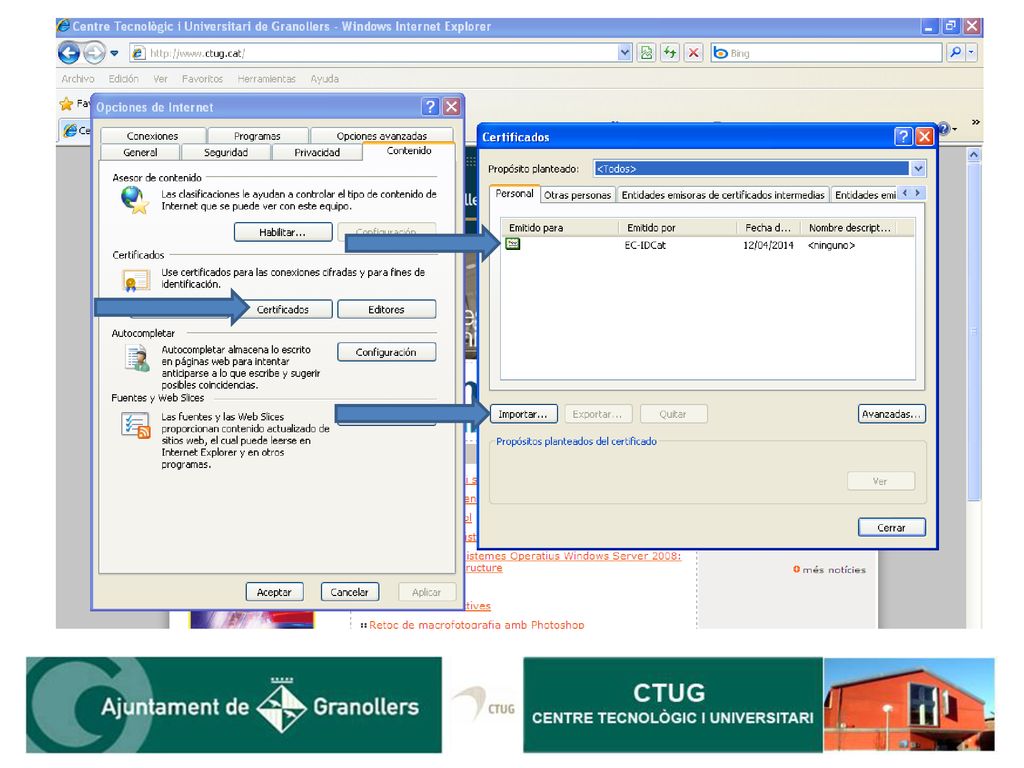Click the browser Back arrow button
The width and height of the screenshot is (1024, 768).
tap(69, 53)
